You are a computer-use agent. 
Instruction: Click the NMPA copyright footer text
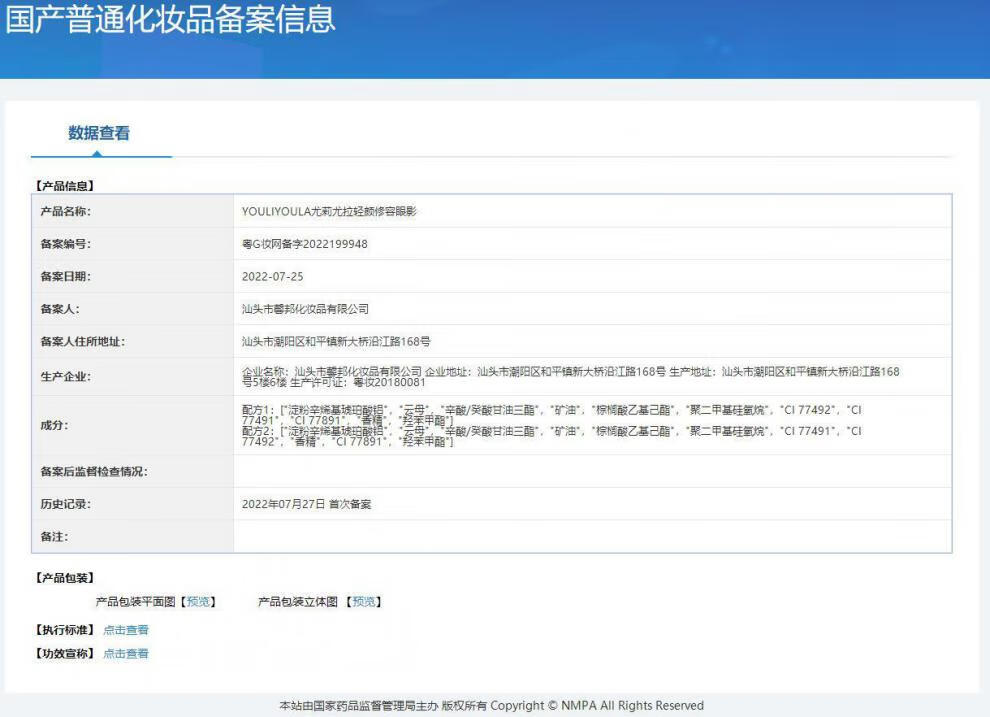pos(491,705)
